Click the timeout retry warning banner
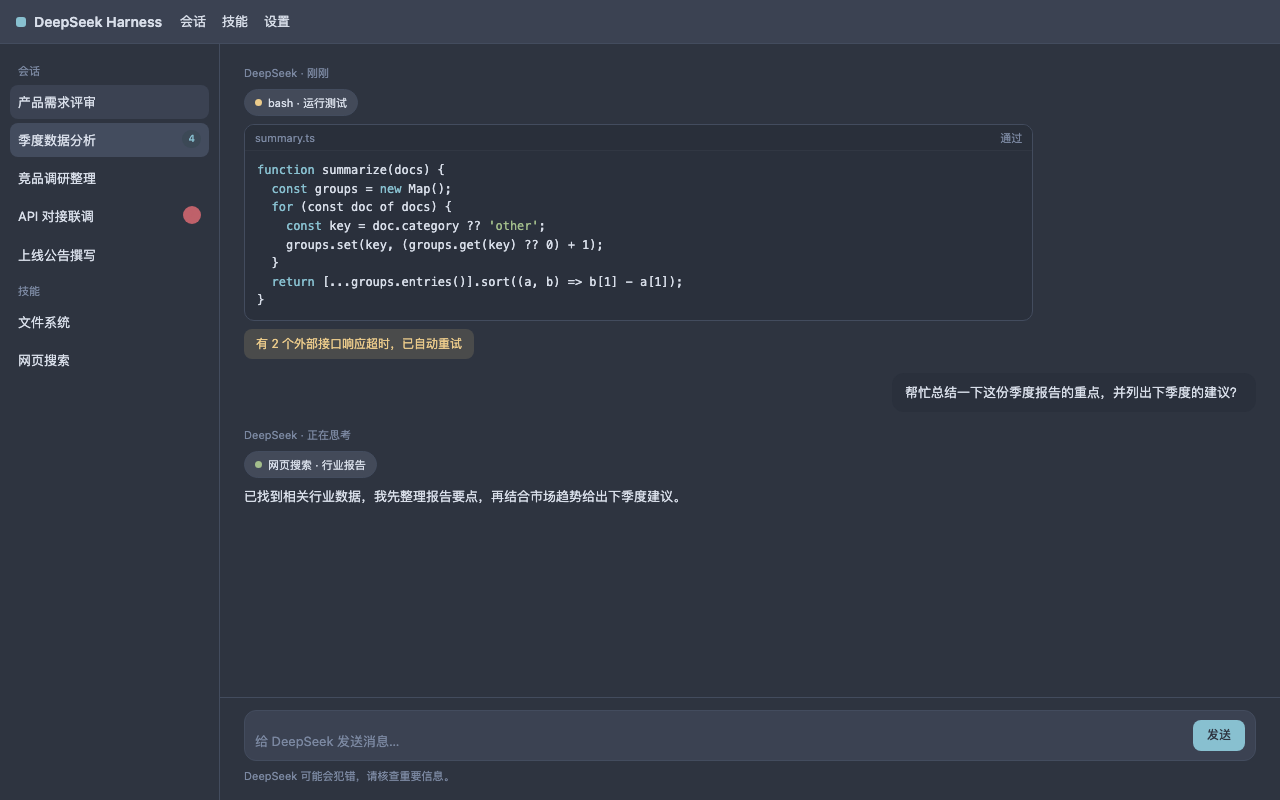The image size is (1280, 800). (x=359, y=344)
